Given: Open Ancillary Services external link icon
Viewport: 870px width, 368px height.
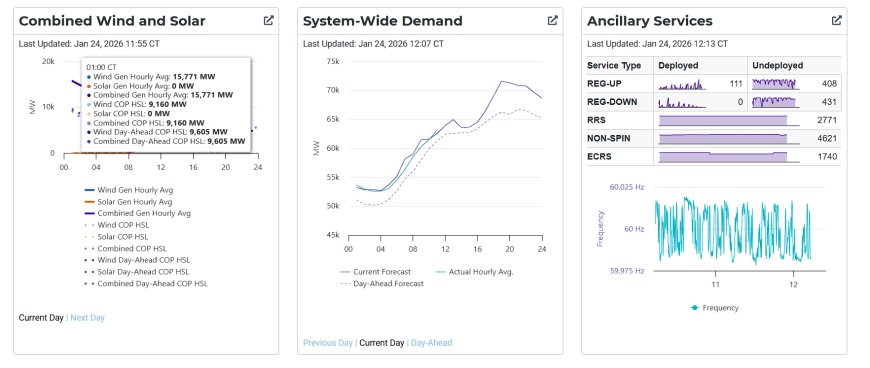Looking at the screenshot, I should coord(837,21).
